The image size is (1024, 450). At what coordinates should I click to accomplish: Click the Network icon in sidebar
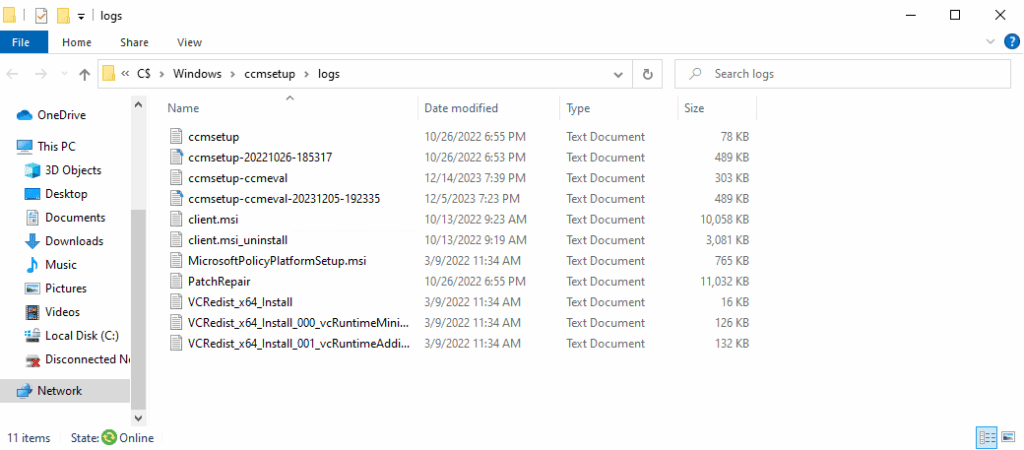(x=24, y=391)
